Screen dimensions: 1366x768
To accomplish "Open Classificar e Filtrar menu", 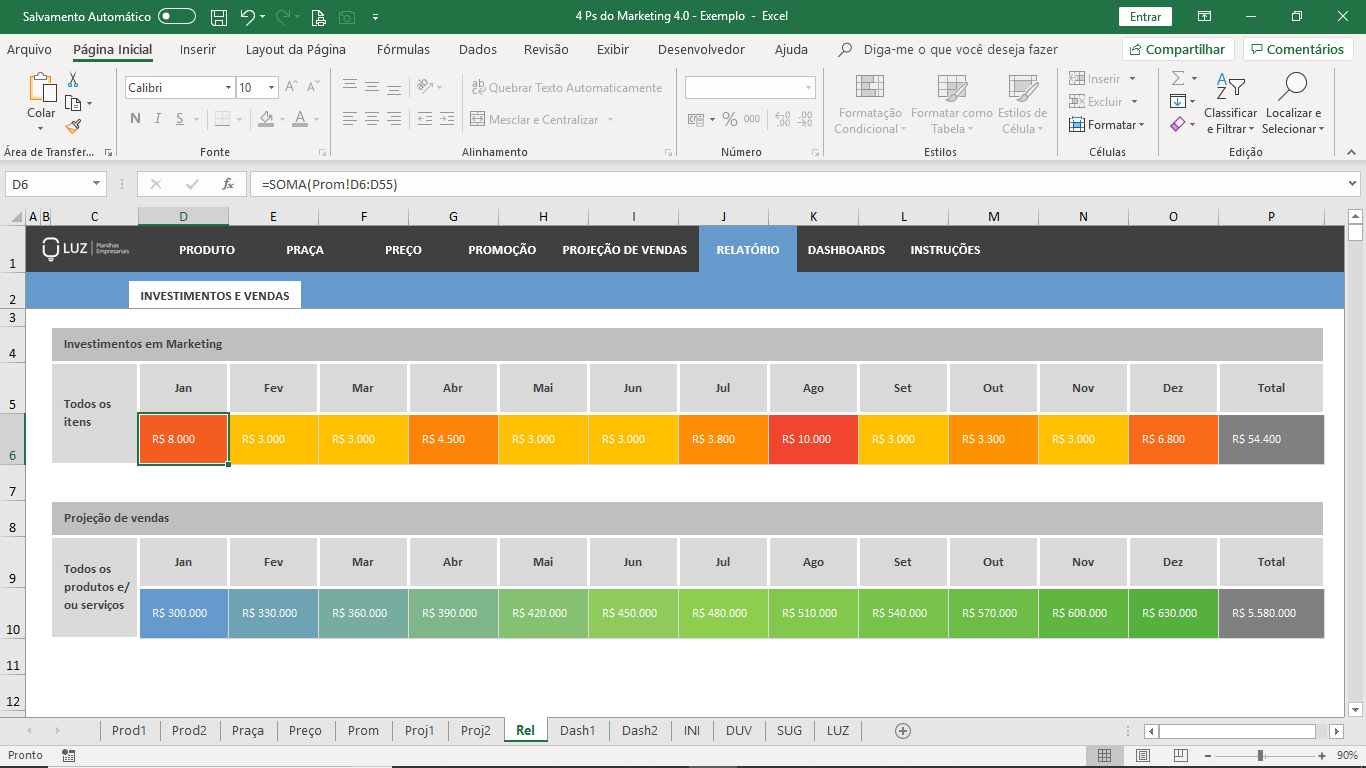I will click(1230, 104).
